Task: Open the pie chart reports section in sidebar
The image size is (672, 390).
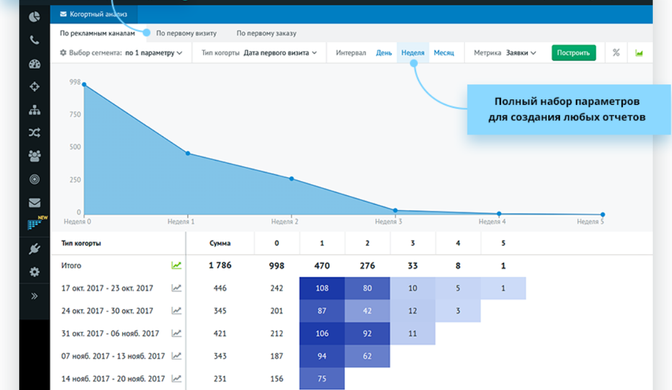Action: [x=34, y=17]
